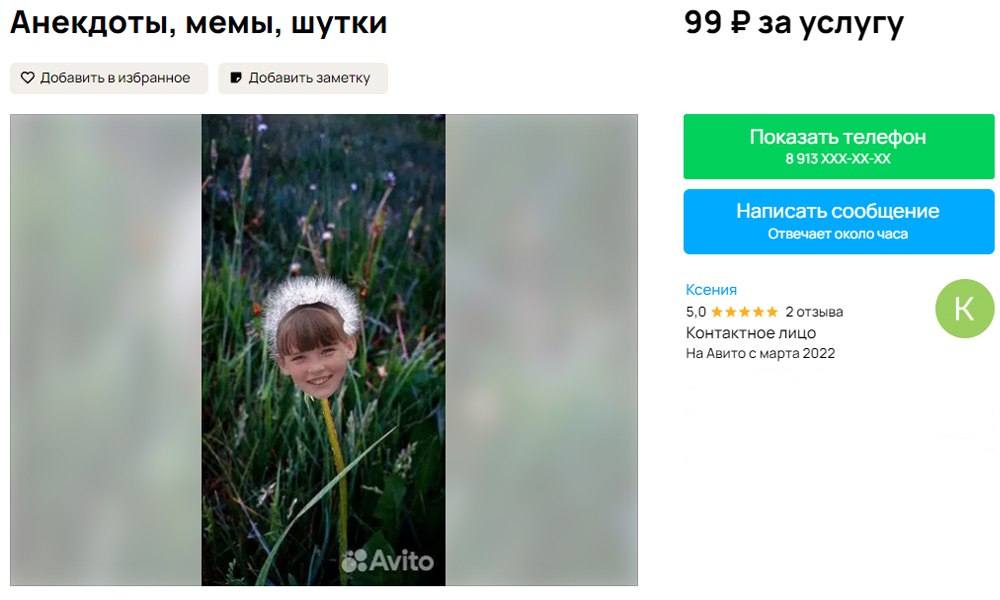The image size is (1000, 600).
Task: Open the dandelion girl photo
Action: coord(323,349)
